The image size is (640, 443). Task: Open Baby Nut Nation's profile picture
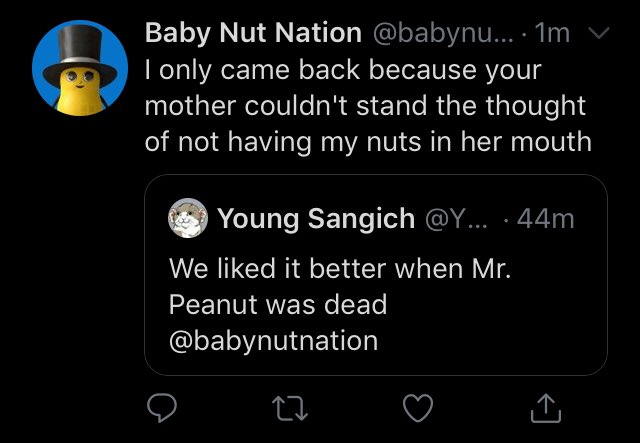[x=80, y=67]
